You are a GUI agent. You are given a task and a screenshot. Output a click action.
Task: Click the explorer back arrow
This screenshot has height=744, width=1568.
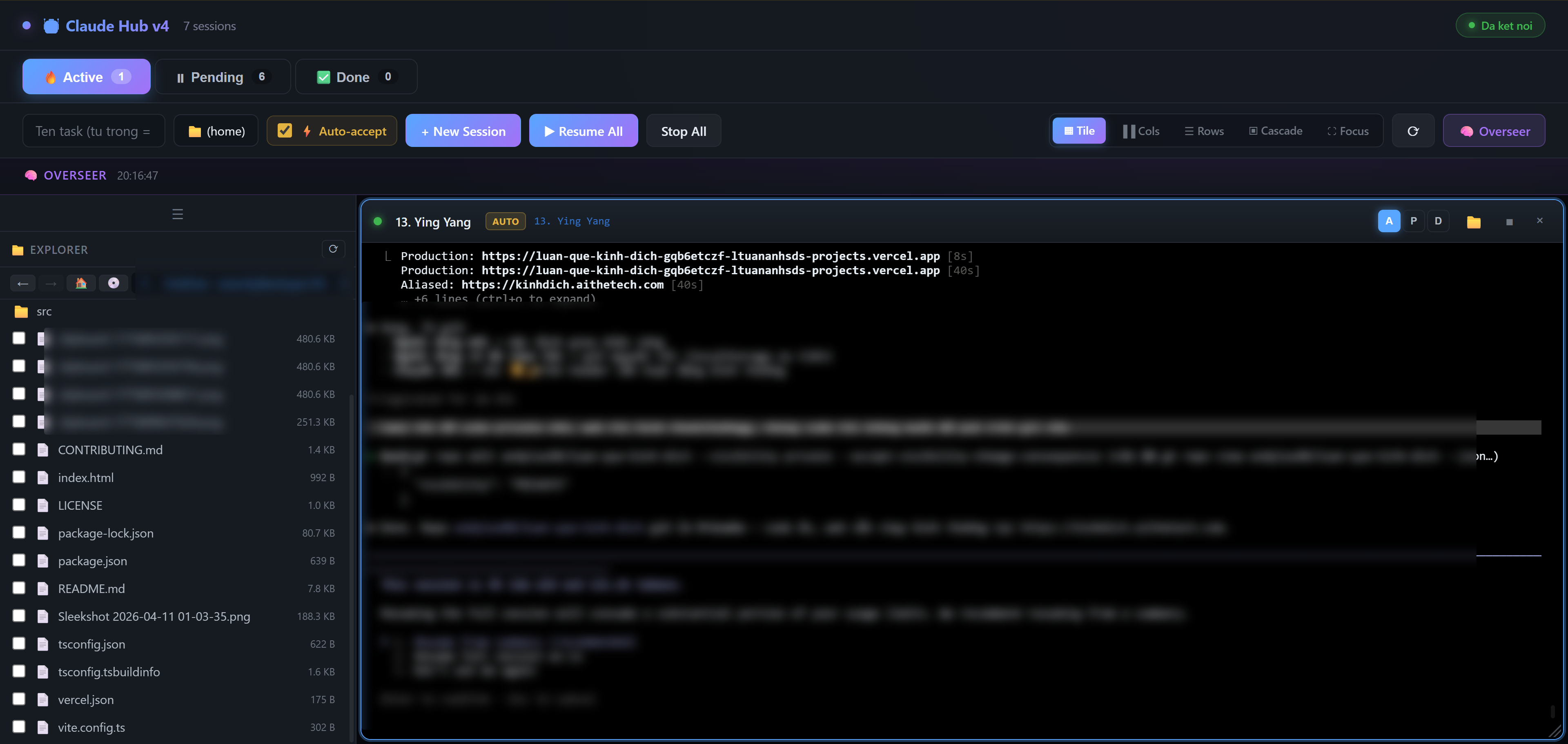(22, 283)
